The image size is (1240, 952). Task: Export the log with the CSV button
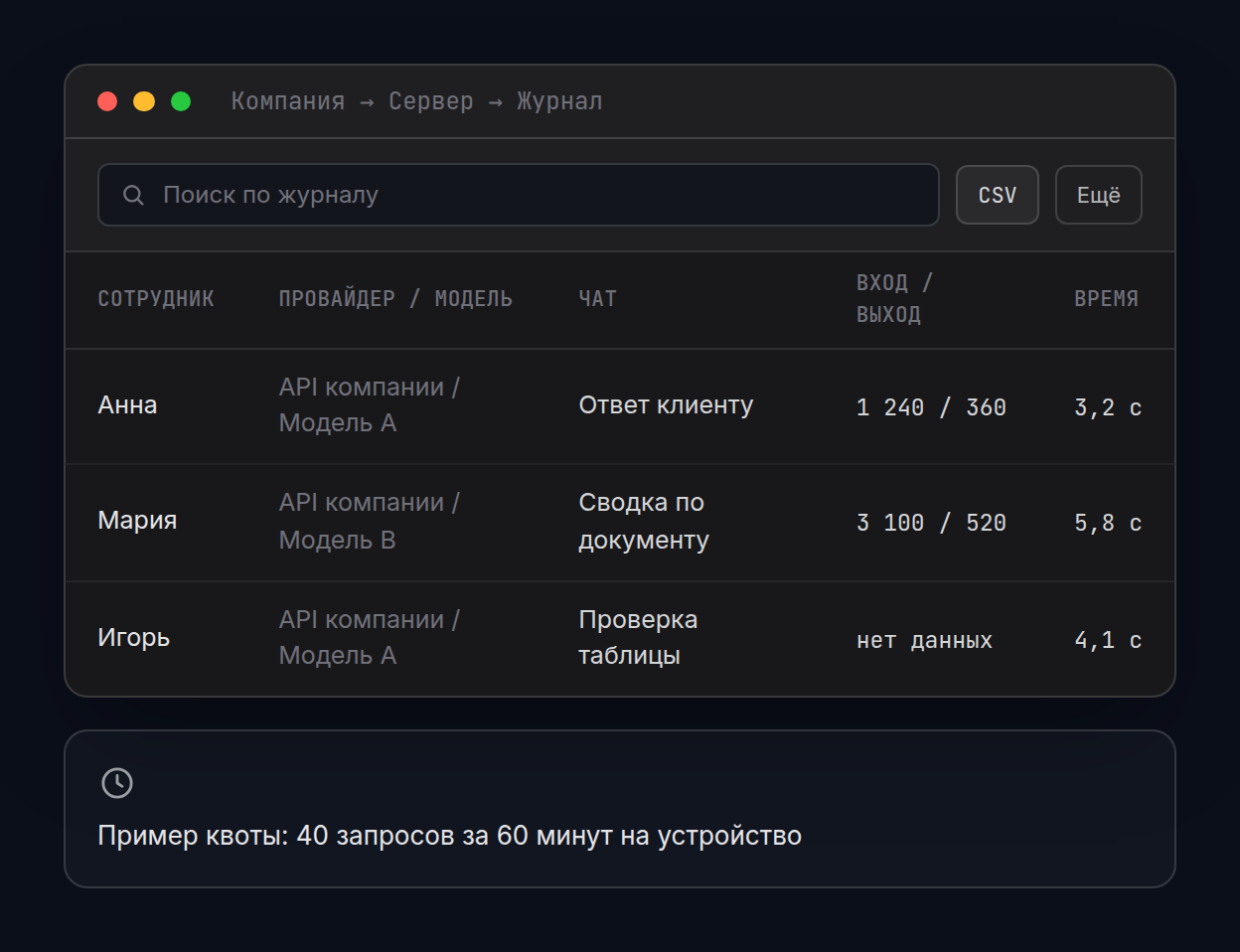coord(998,195)
